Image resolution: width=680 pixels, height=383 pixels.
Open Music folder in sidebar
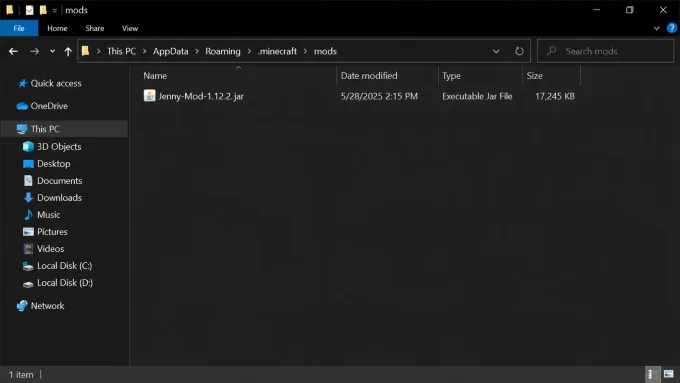click(x=49, y=215)
